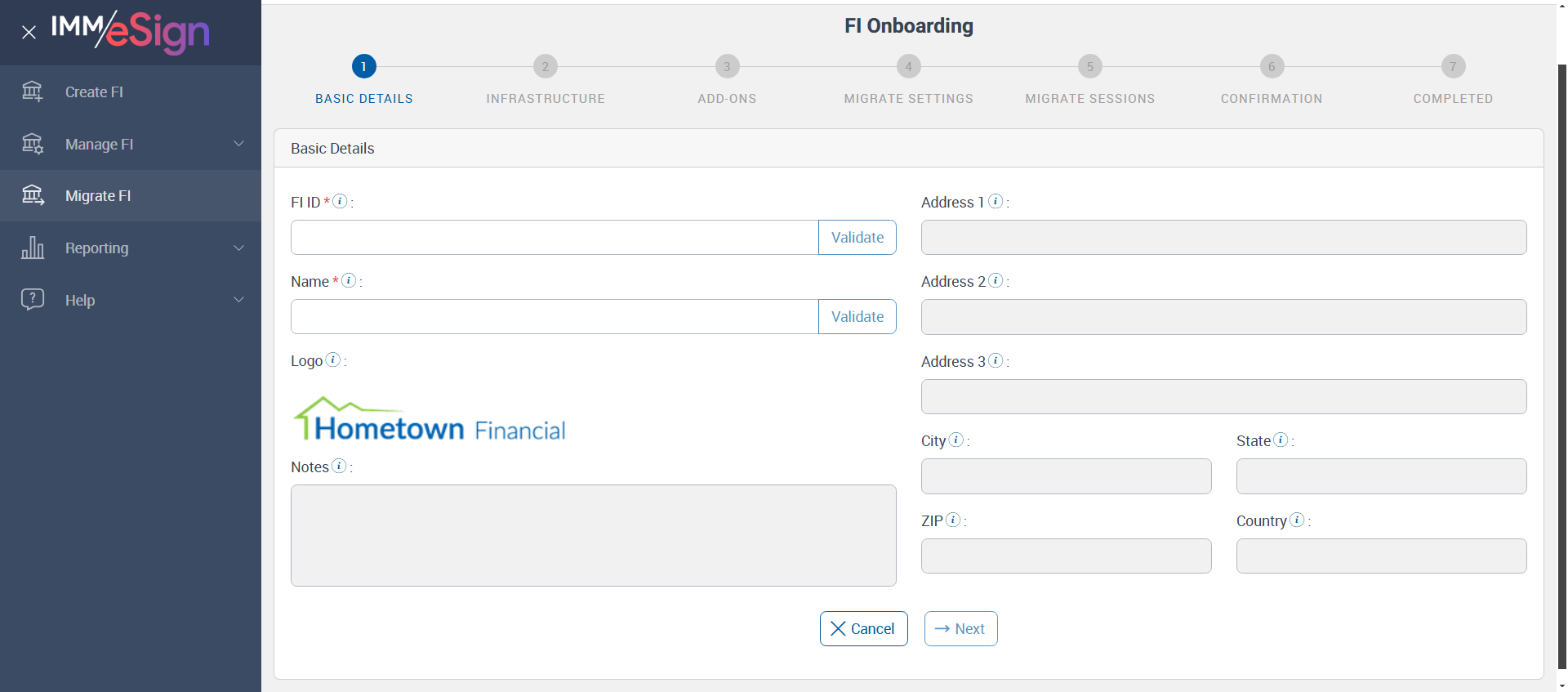This screenshot has height=692, width=1568.
Task: Click the Reporting bar chart icon
Action: [x=33, y=248]
